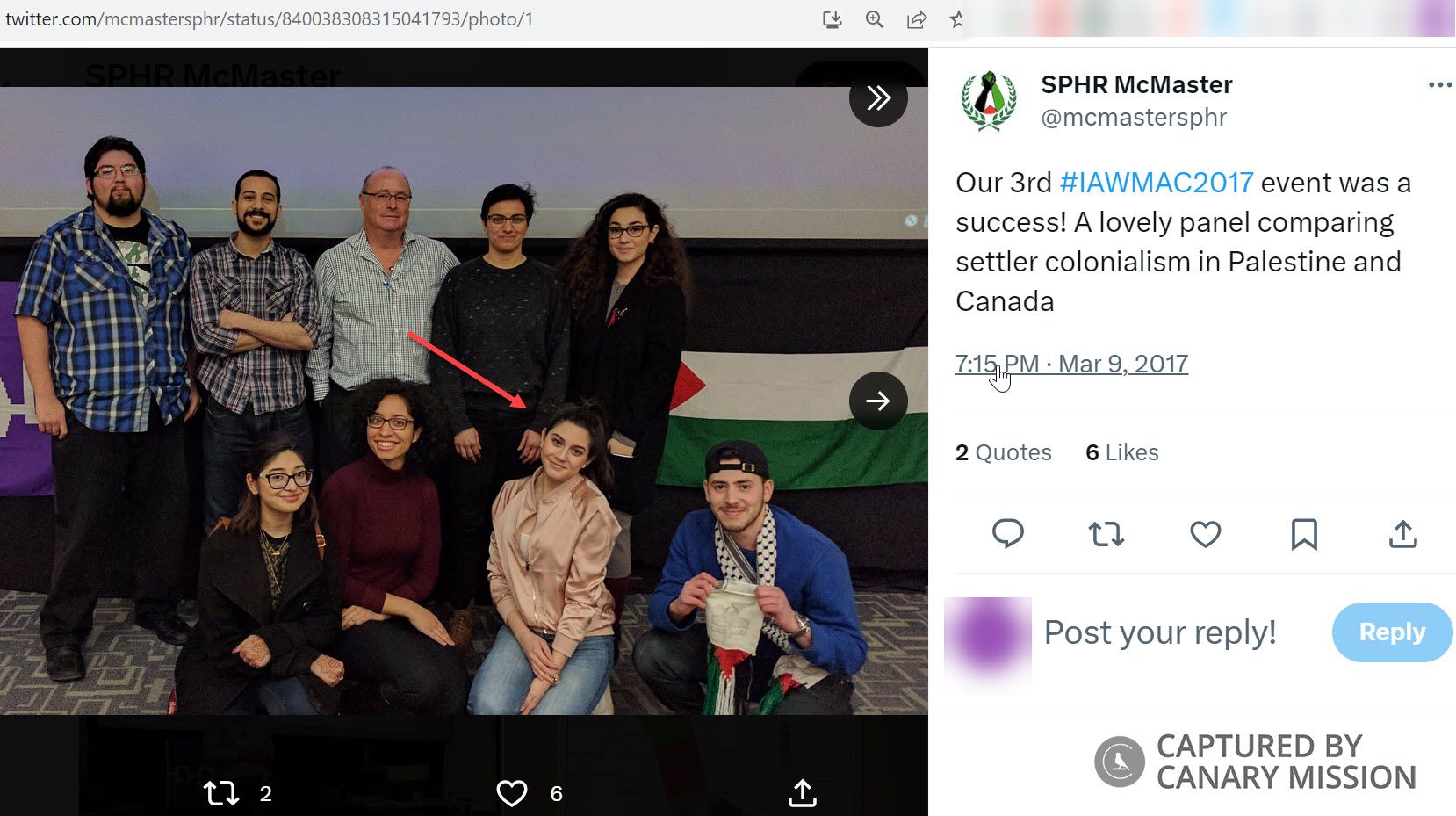
Task: Click the reply speech bubble icon
Action: pos(1007,533)
